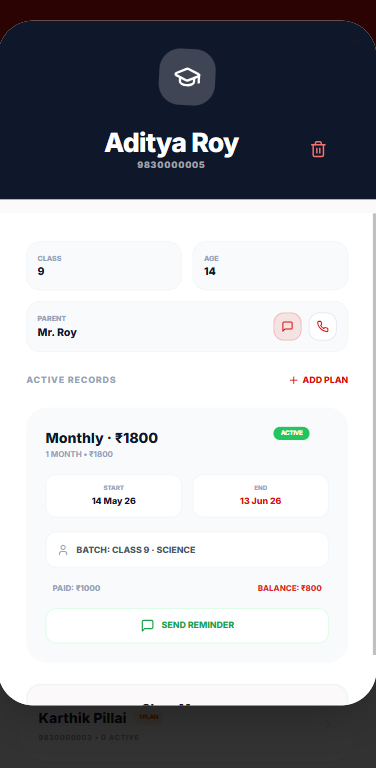
Task: Click the 1 Month • ₹1800 subtitle
Action: pyautogui.click(x=79, y=455)
